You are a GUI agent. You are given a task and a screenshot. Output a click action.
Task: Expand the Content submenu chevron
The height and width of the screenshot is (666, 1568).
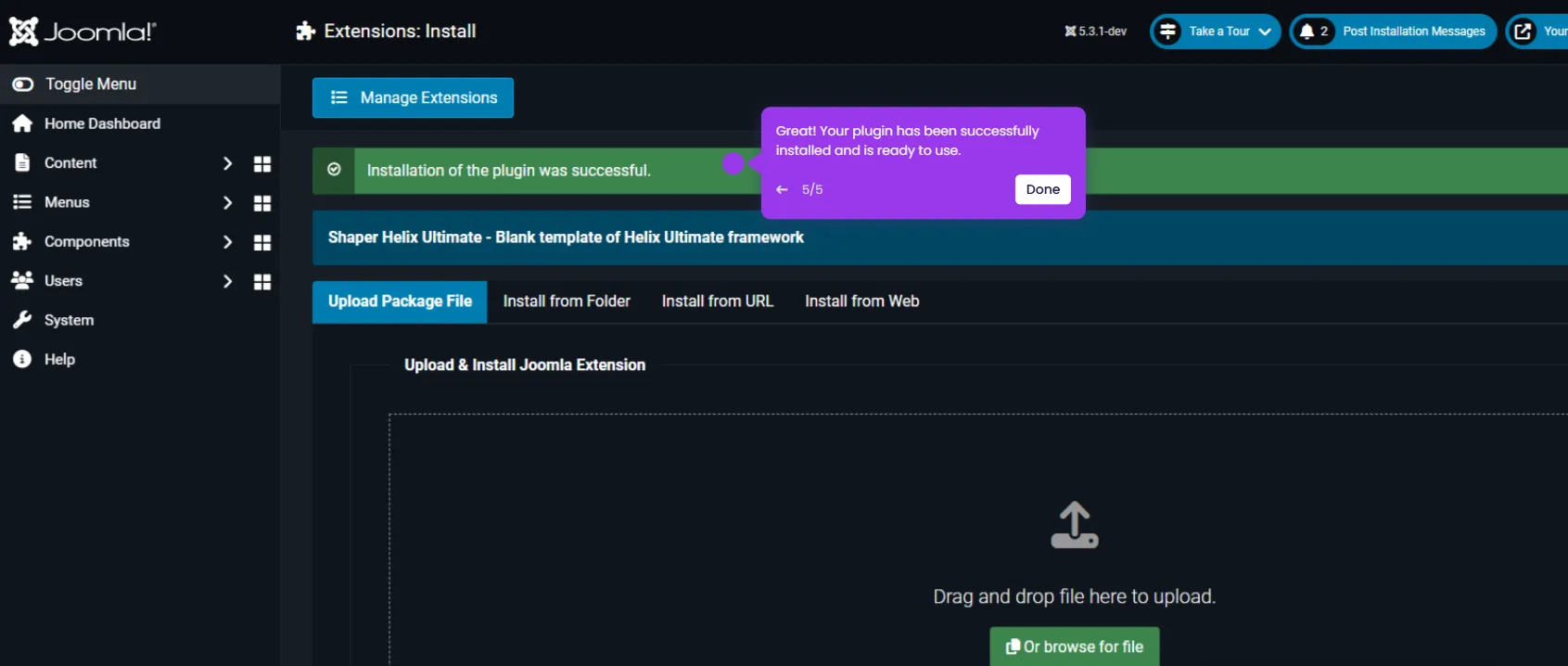[x=227, y=163]
